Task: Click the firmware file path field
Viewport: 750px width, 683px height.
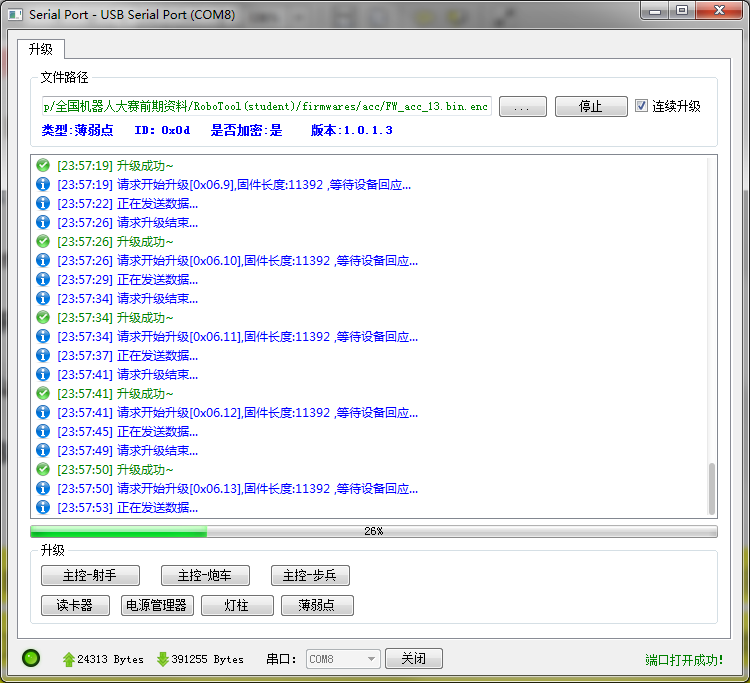Action: pos(266,106)
